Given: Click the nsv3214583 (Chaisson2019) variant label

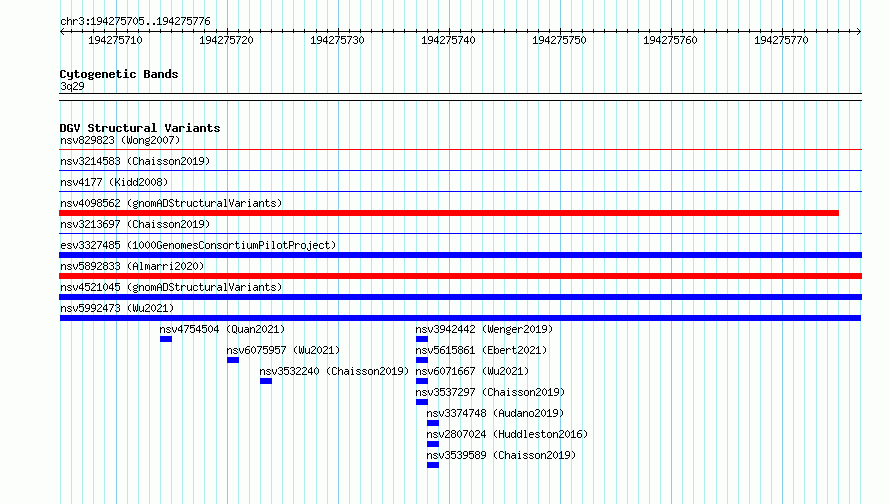Looking at the screenshot, I should coord(135,161).
